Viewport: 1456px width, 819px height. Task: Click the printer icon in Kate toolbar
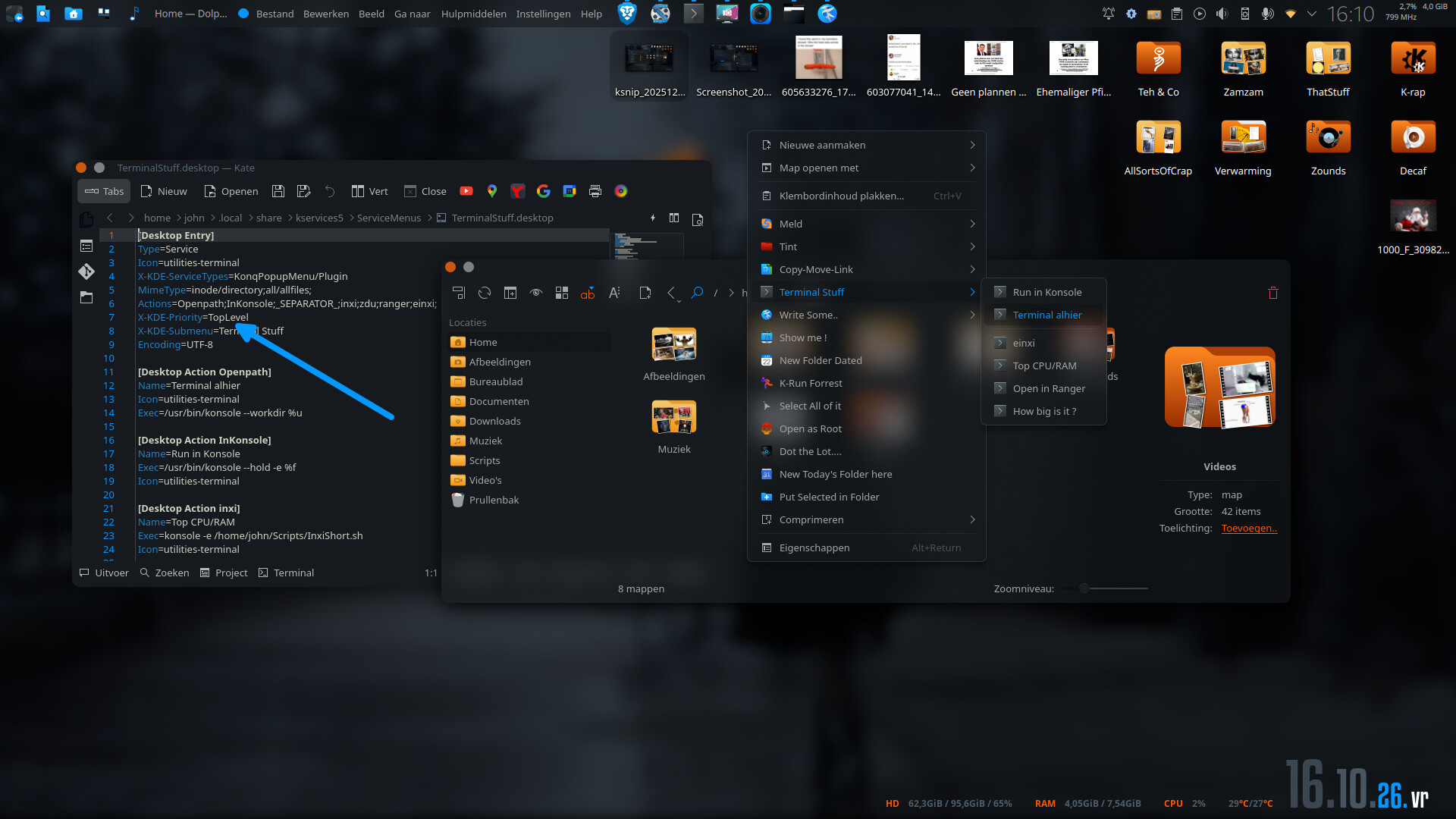[595, 191]
